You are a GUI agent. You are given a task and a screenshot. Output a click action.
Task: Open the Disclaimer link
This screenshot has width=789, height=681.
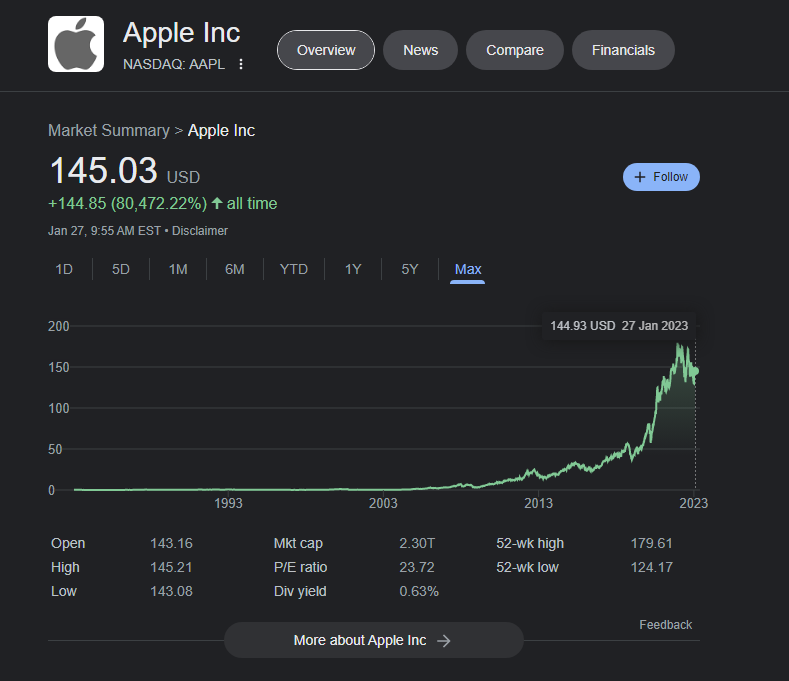pos(200,231)
